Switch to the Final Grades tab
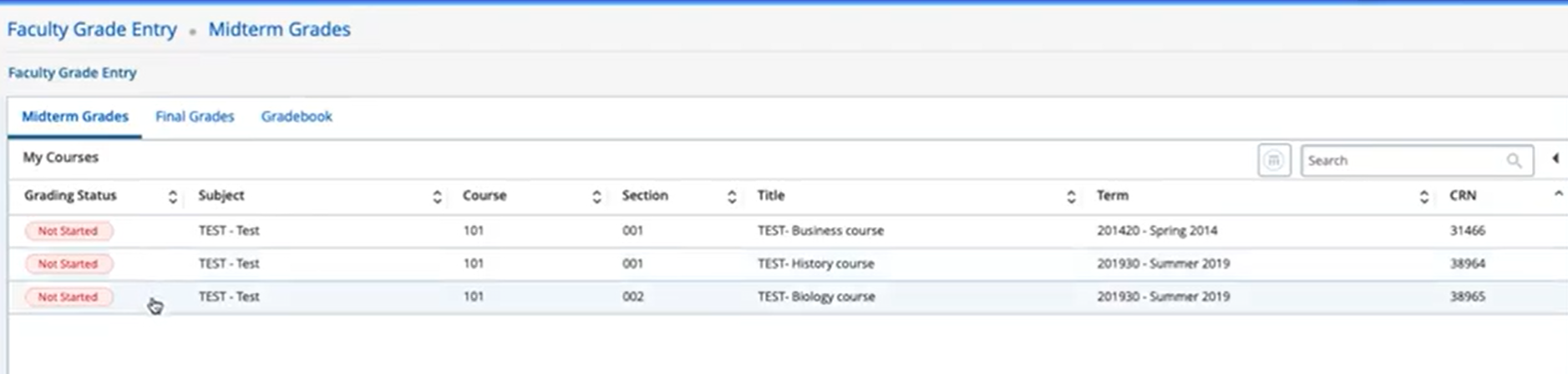The height and width of the screenshot is (374, 1568). click(195, 117)
